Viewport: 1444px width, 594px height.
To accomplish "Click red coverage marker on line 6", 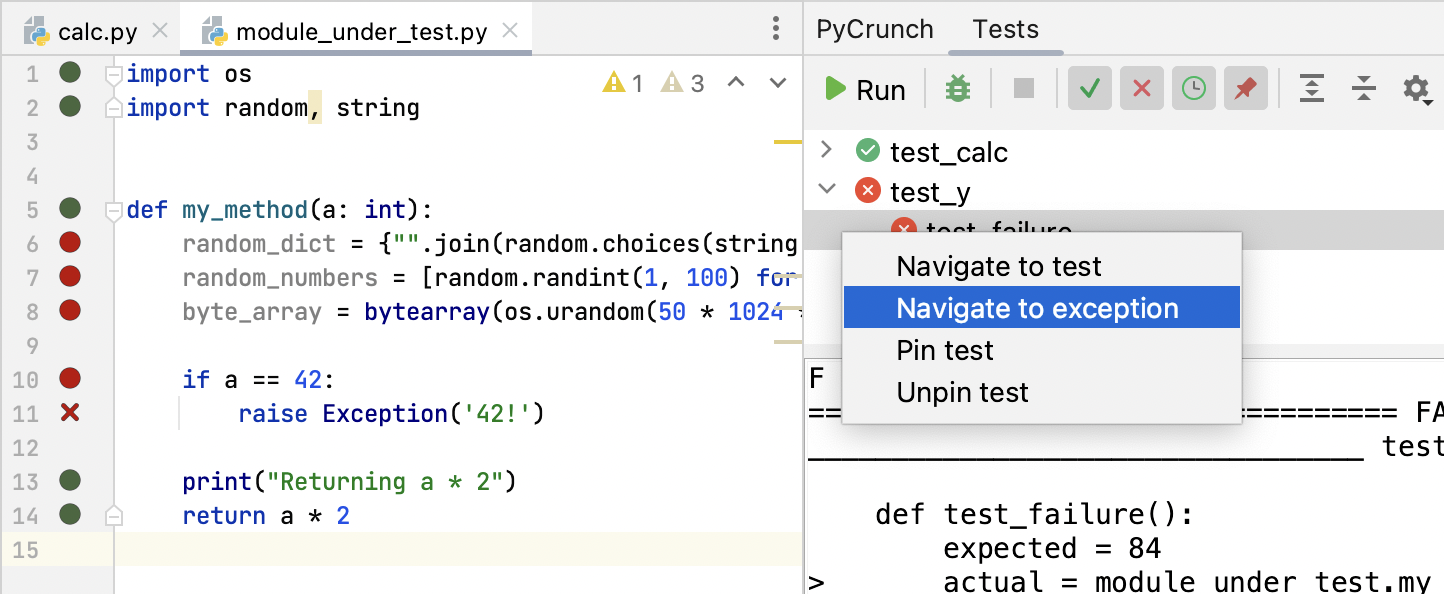I will coord(69,242).
